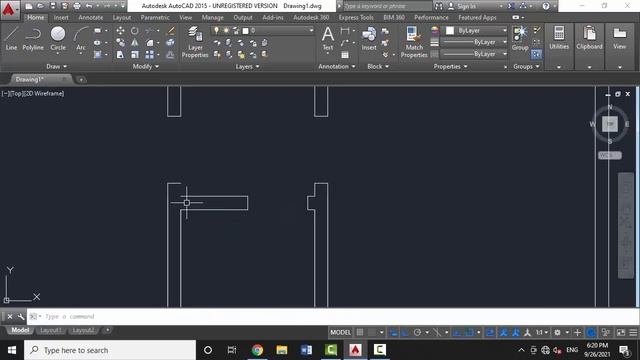Toggle MODEL space button in status bar

pyautogui.click(x=340, y=333)
